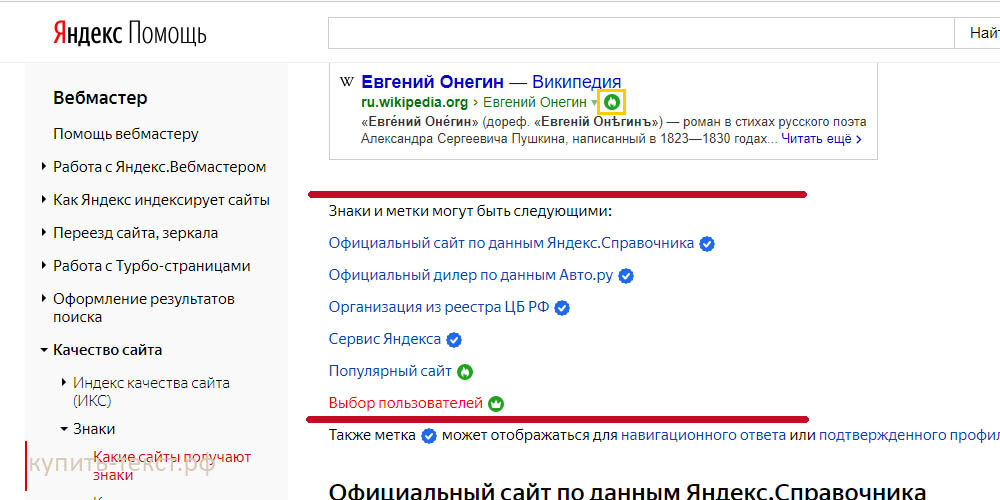This screenshot has width=1000, height=500.
Task: Focus the help search input field
Action: pos(641,34)
